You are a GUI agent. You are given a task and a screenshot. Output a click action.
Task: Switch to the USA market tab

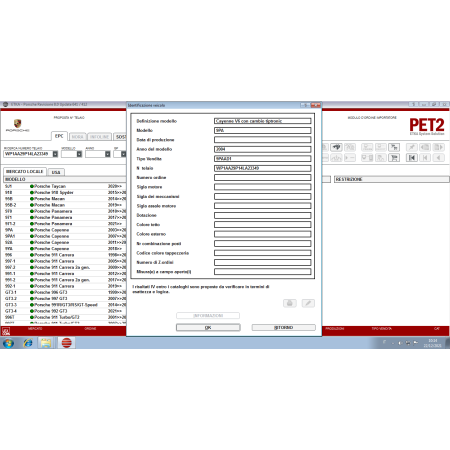tap(56, 172)
